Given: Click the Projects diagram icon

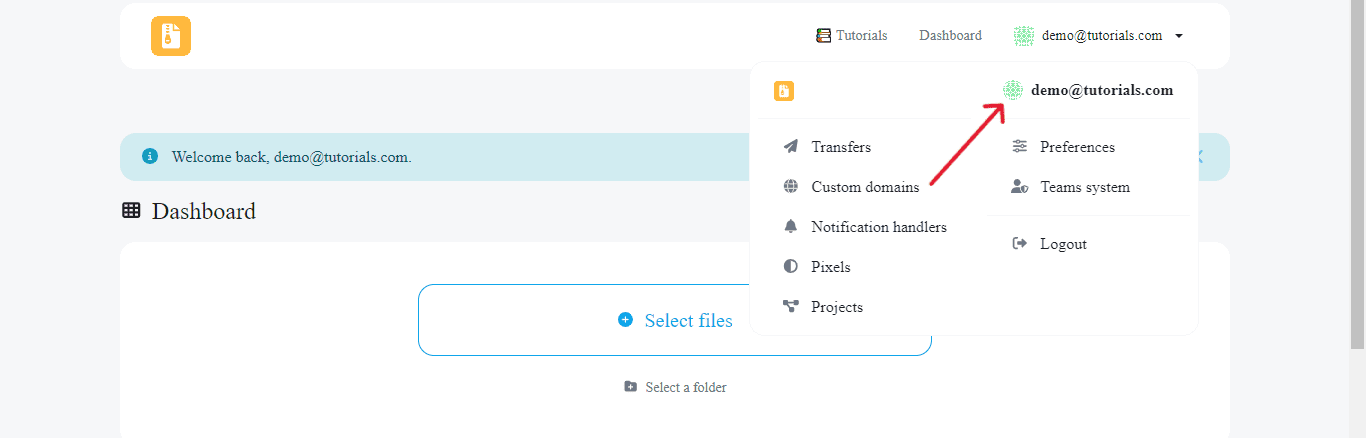Looking at the screenshot, I should (x=791, y=307).
